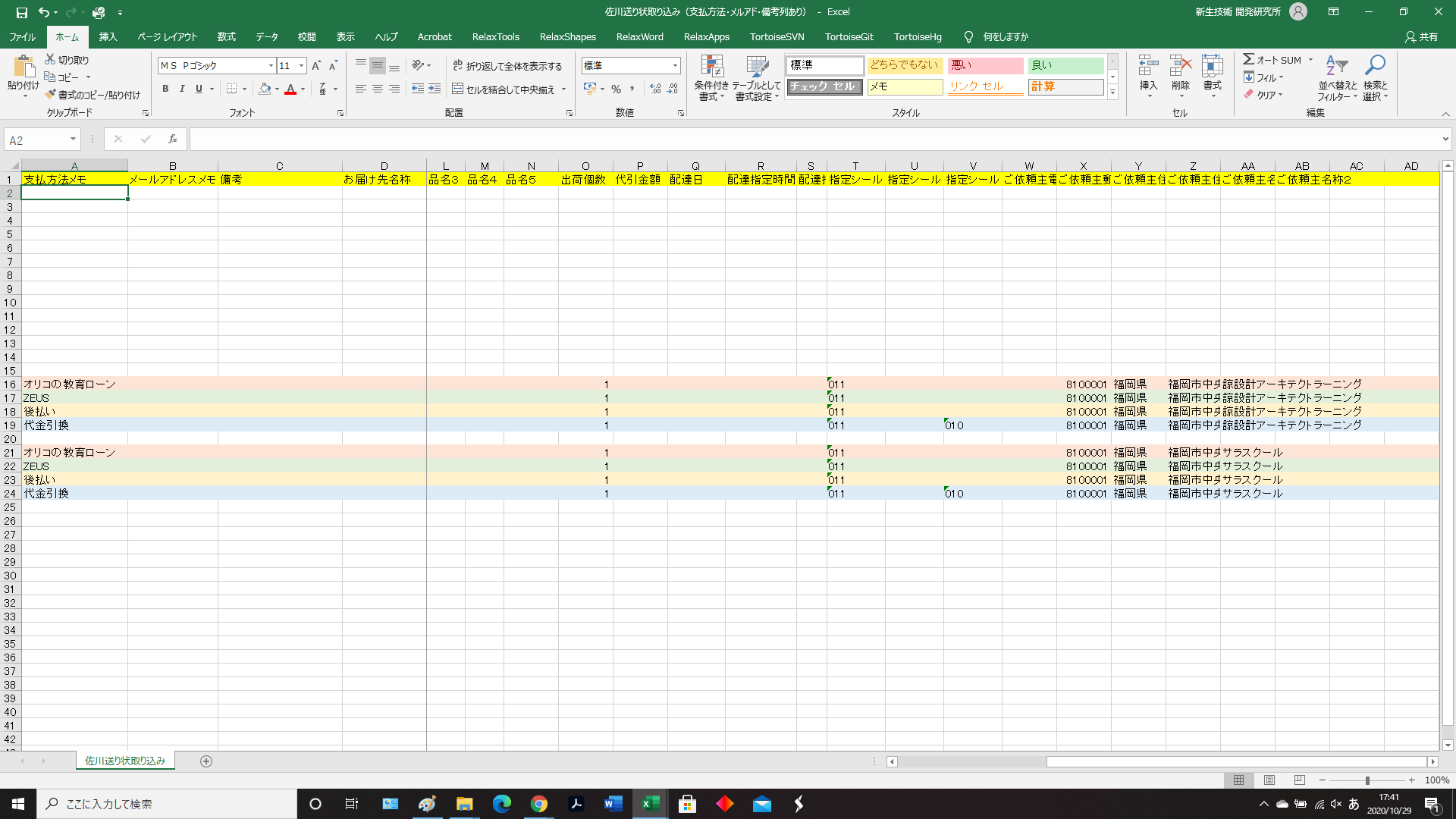Open the font name dropdown
The width and height of the screenshot is (1456, 819).
271,66
